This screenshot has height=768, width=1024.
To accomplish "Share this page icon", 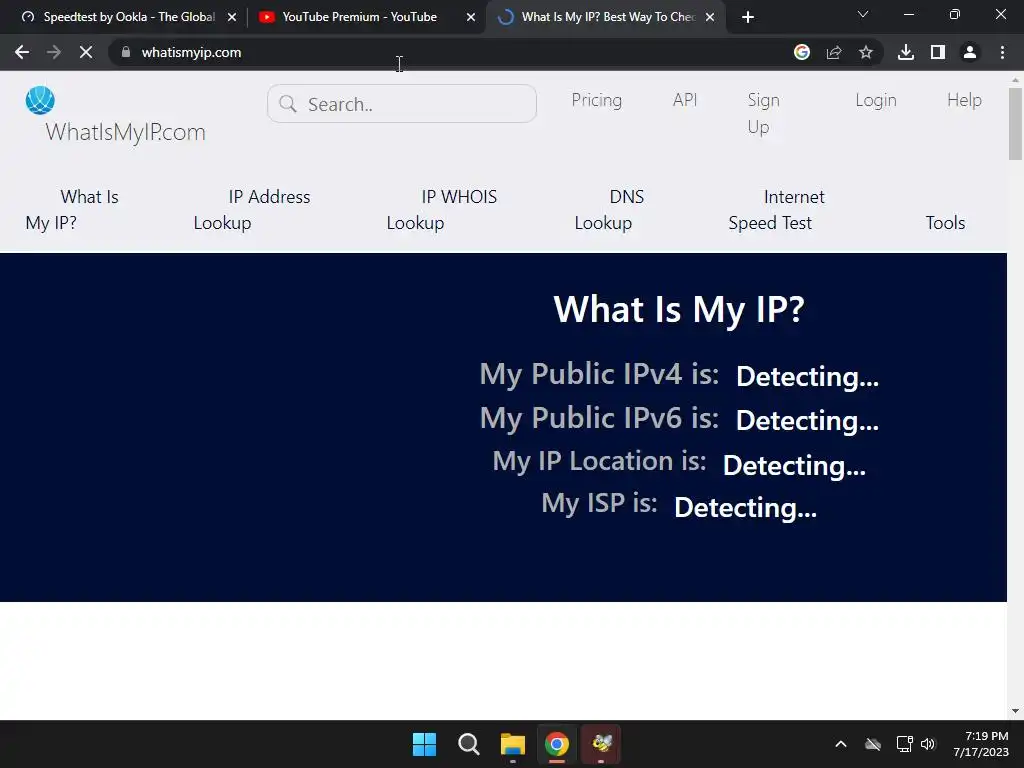I will (834, 52).
